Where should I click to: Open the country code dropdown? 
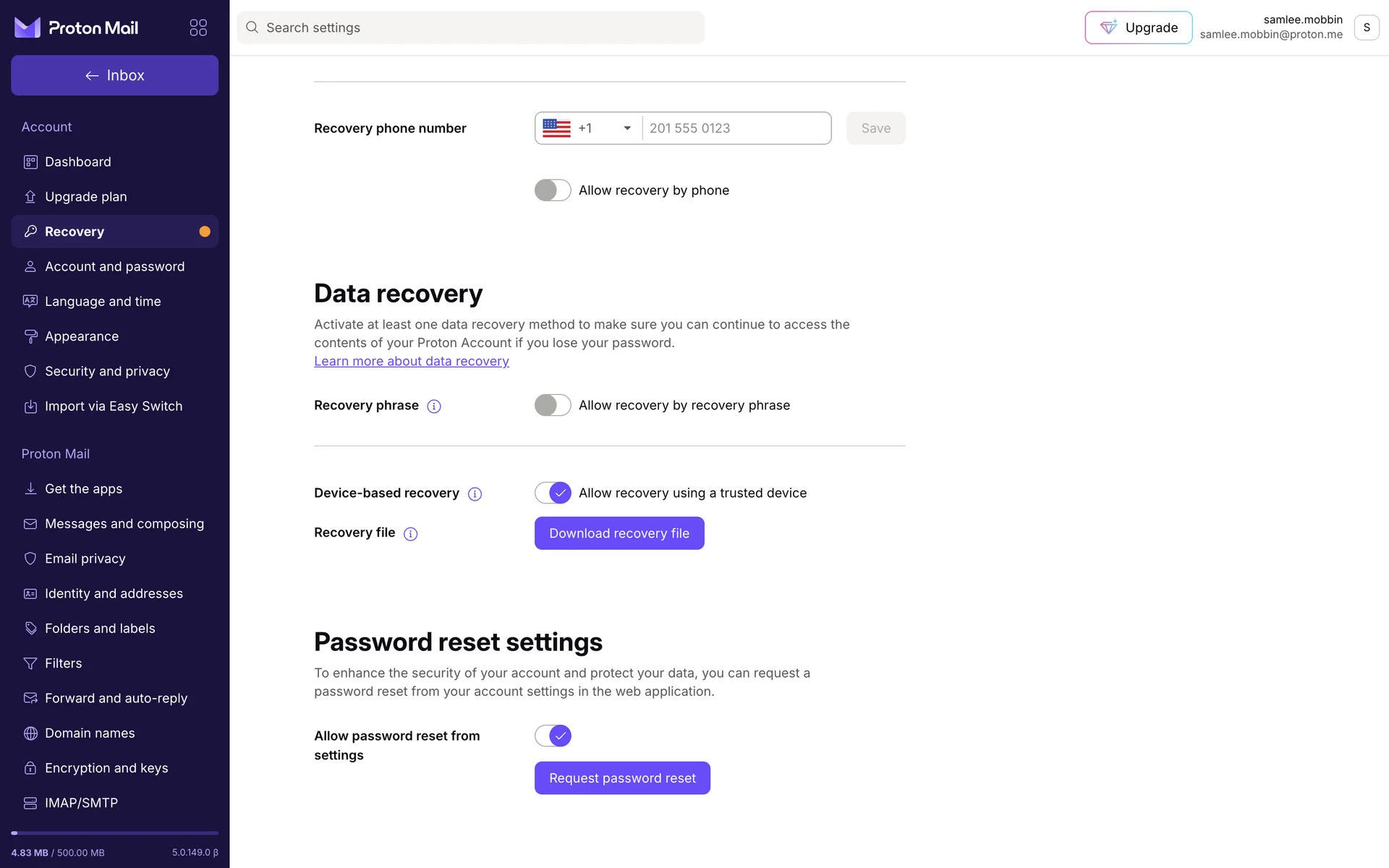(588, 128)
